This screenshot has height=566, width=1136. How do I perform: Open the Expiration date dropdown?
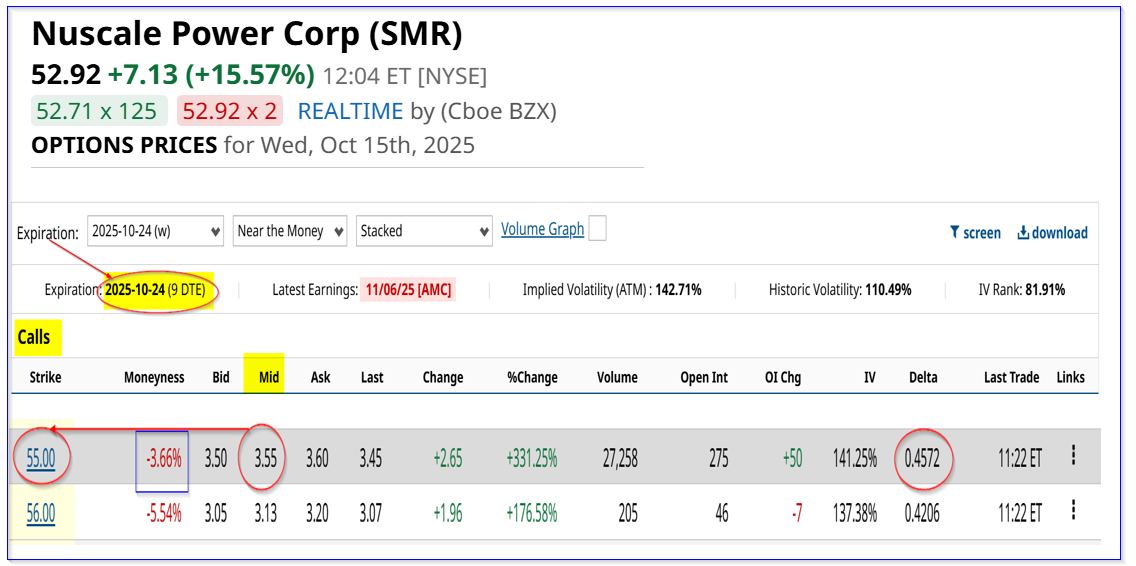[x=155, y=231]
